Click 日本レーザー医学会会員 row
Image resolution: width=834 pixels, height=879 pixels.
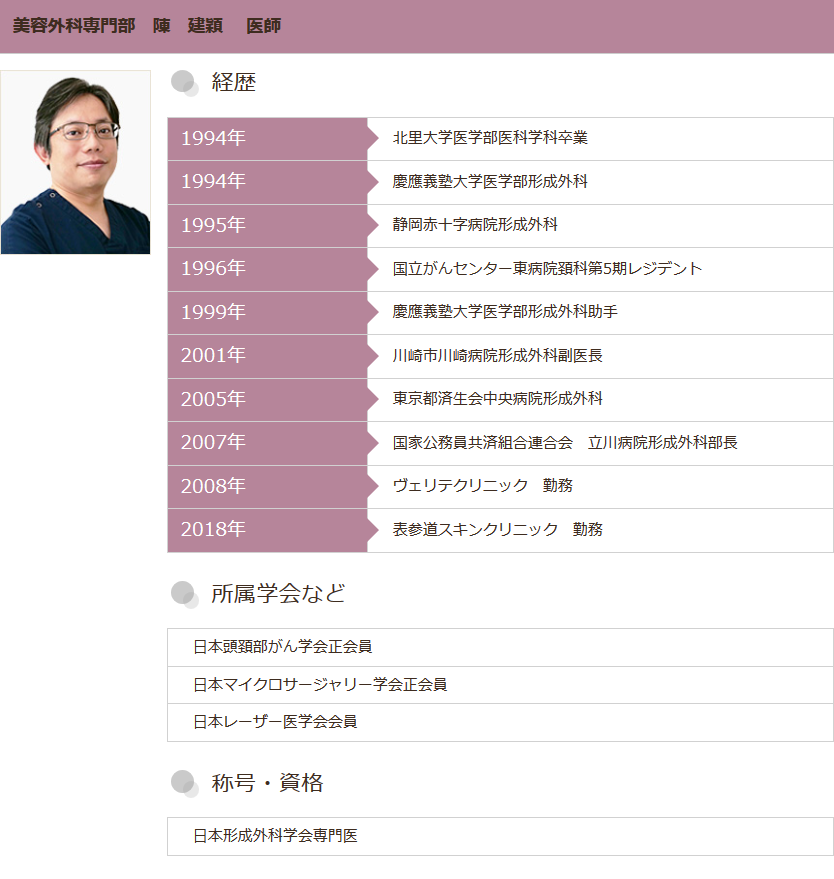coord(275,721)
